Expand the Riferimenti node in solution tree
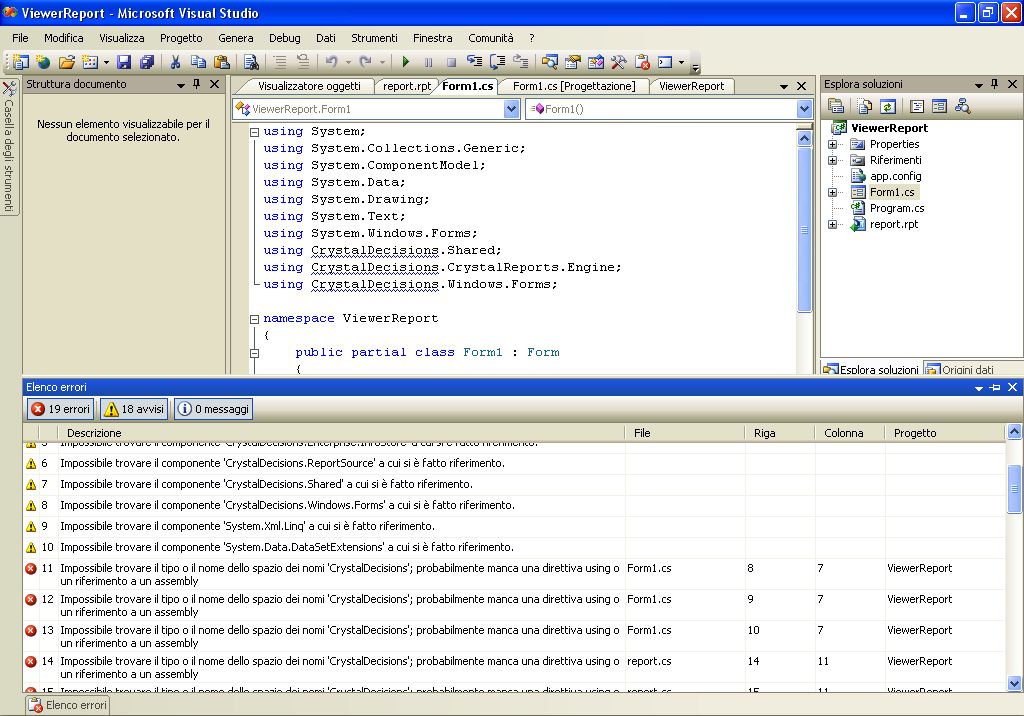Viewport: 1024px width, 716px height. click(833, 160)
